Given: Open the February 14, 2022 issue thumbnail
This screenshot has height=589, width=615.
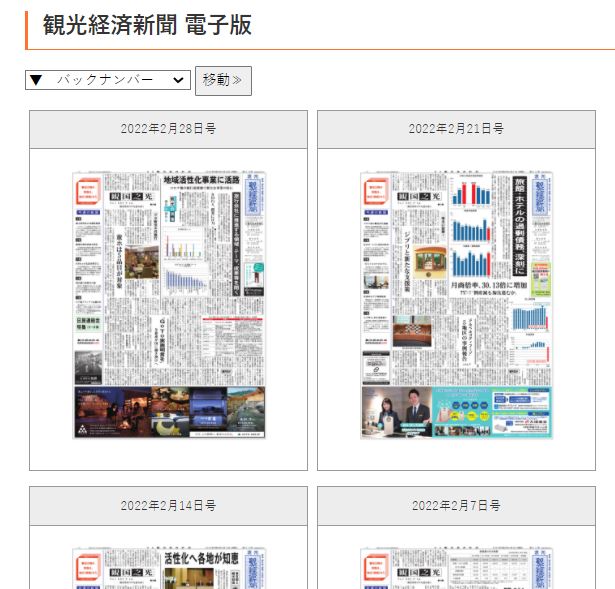Looking at the screenshot, I should tap(168, 567).
